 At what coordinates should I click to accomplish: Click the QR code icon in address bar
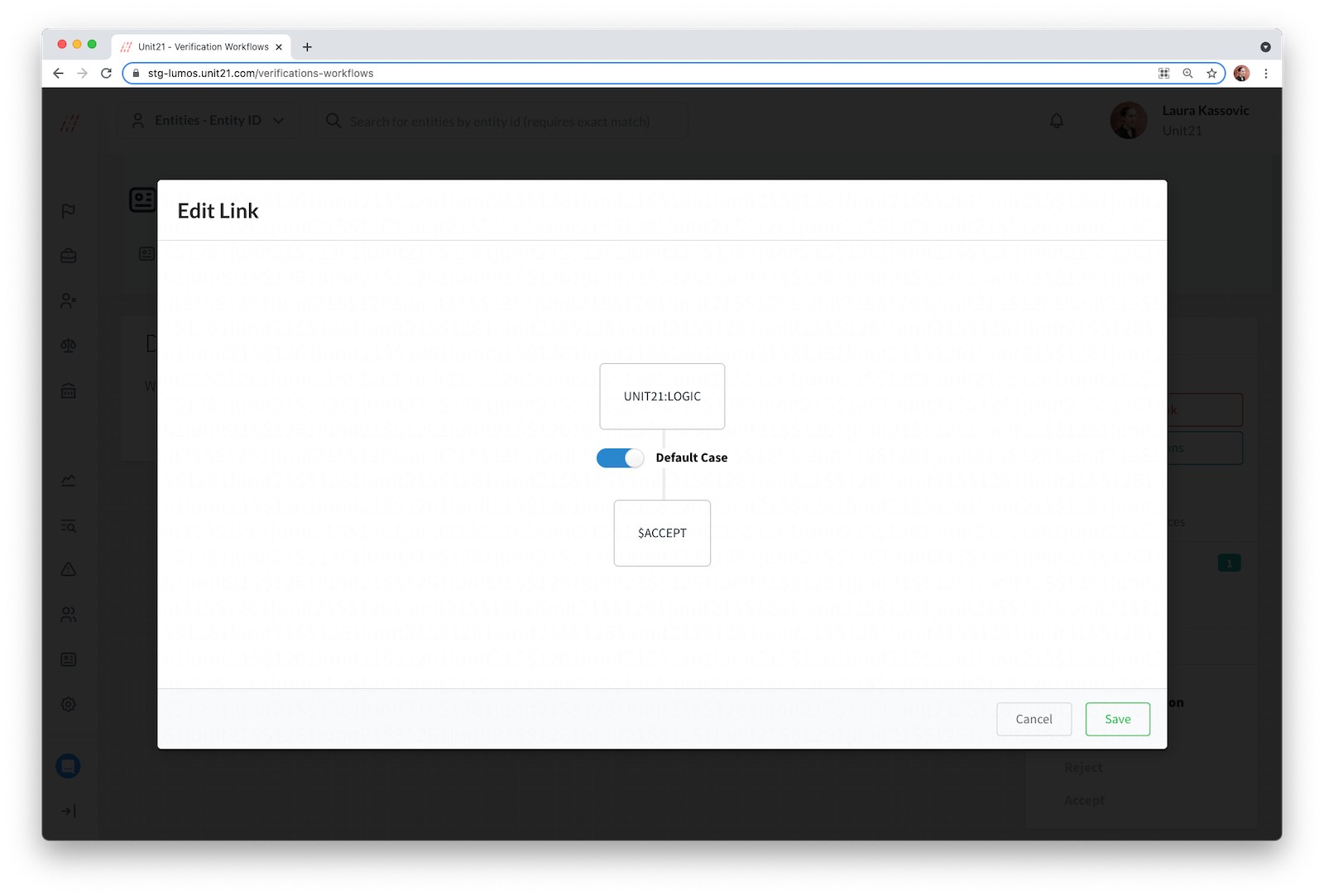point(1163,73)
